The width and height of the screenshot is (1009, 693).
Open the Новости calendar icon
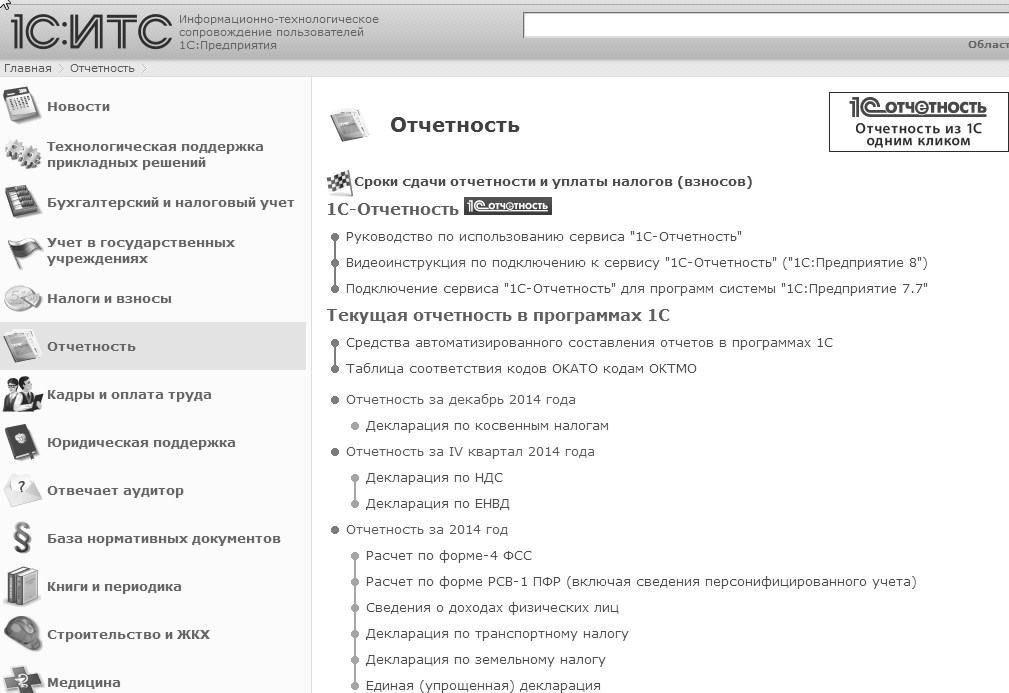pos(22,106)
